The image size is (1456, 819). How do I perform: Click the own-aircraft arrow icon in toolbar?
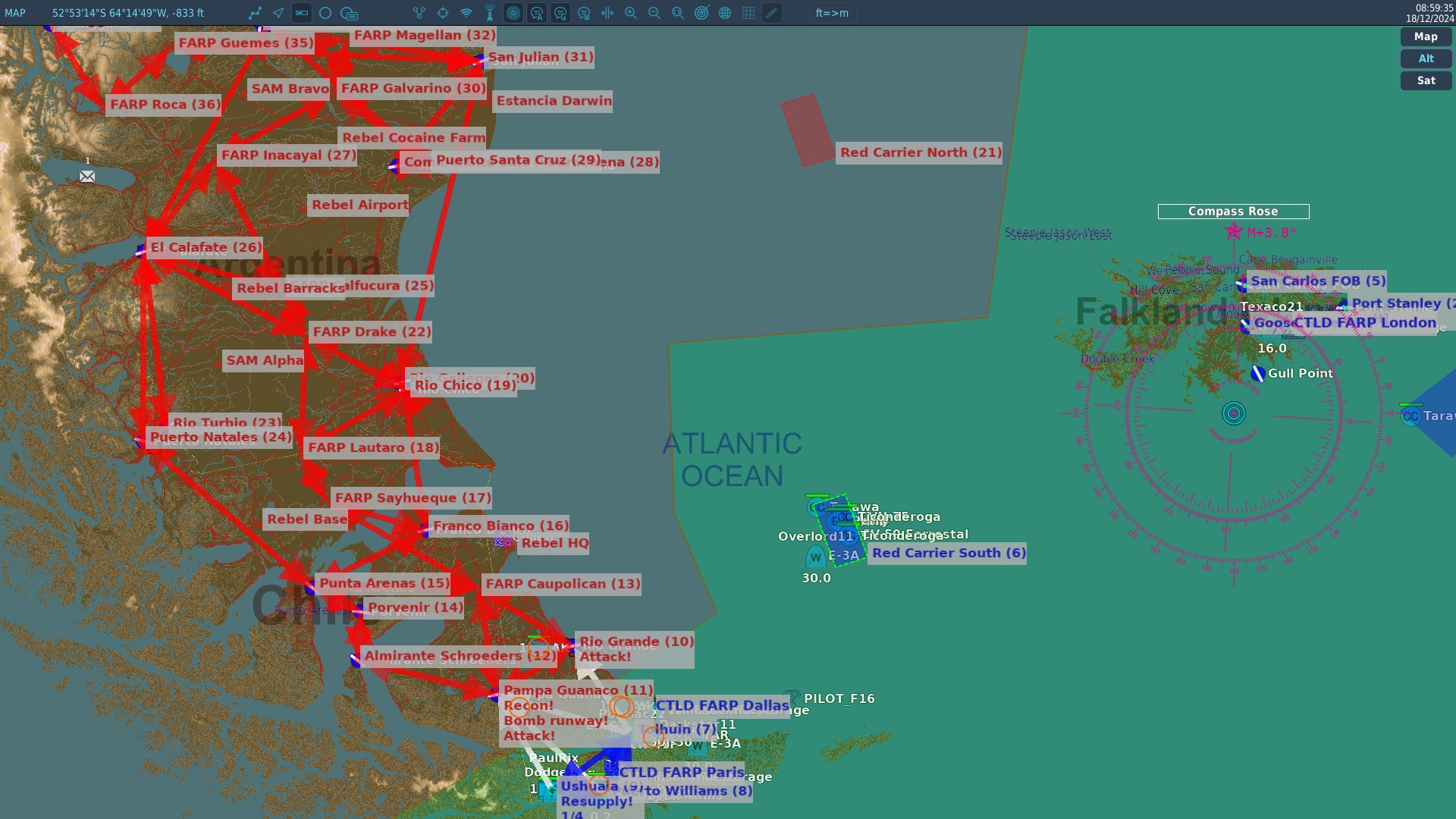tap(278, 13)
